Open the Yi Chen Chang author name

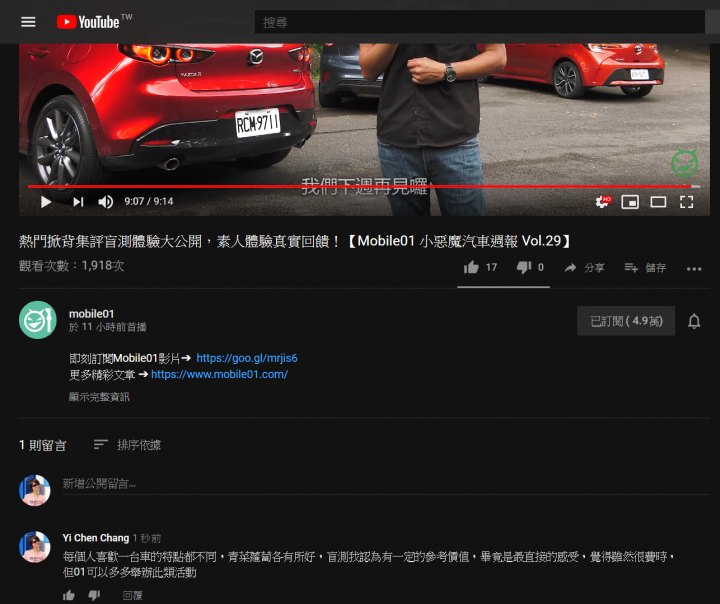pos(96,538)
